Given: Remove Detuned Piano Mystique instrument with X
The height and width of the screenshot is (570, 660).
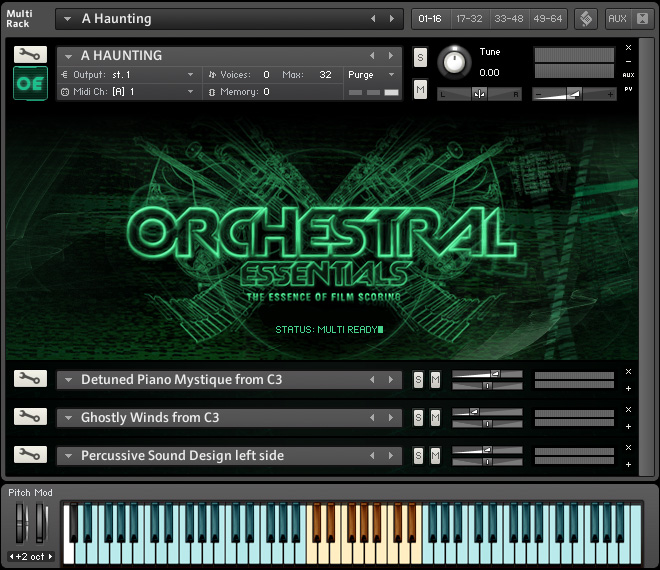Looking at the screenshot, I should pyautogui.click(x=628, y=371).
